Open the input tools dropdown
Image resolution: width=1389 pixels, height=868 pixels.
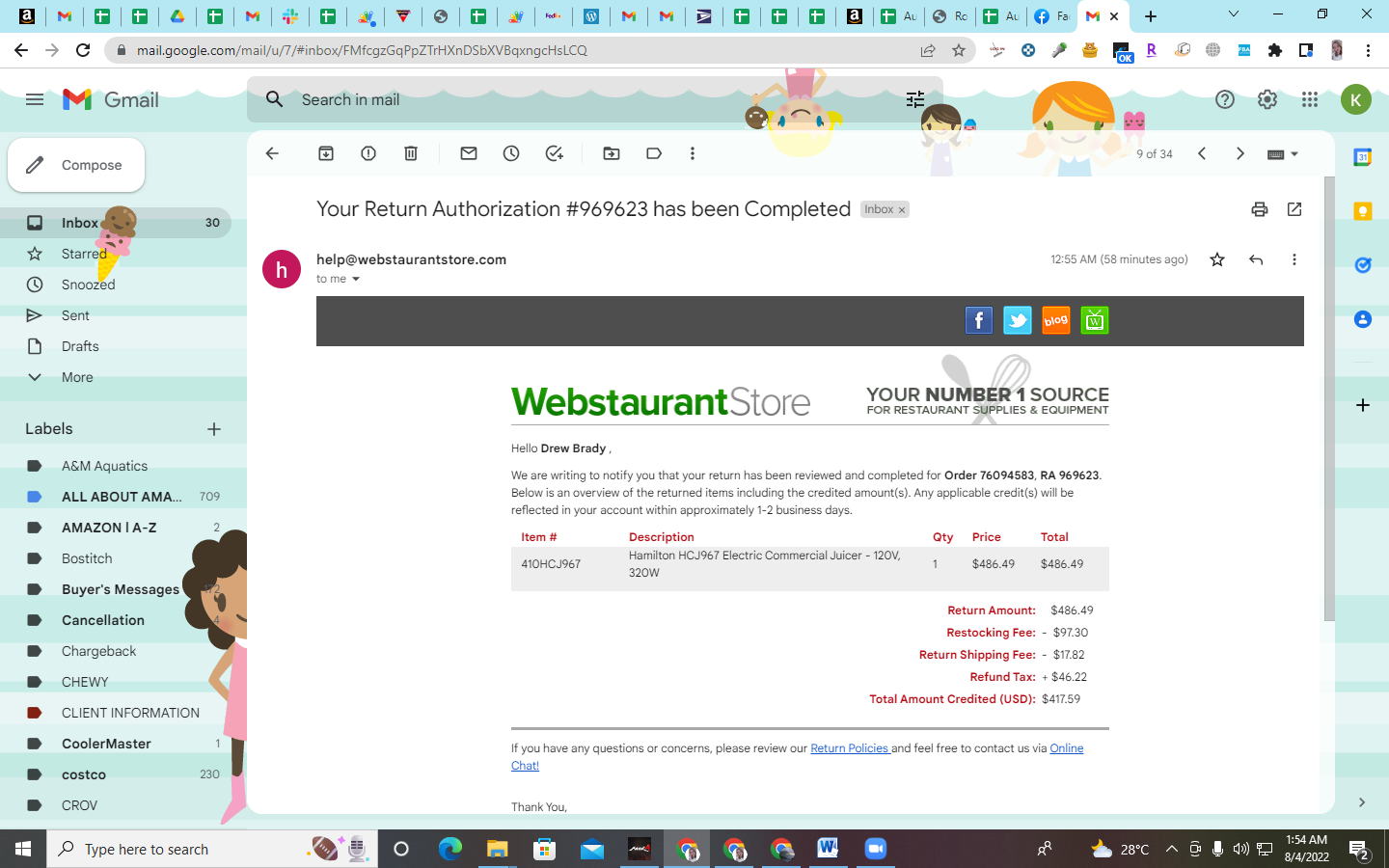pyautogui.click(x=1283, y=153)
